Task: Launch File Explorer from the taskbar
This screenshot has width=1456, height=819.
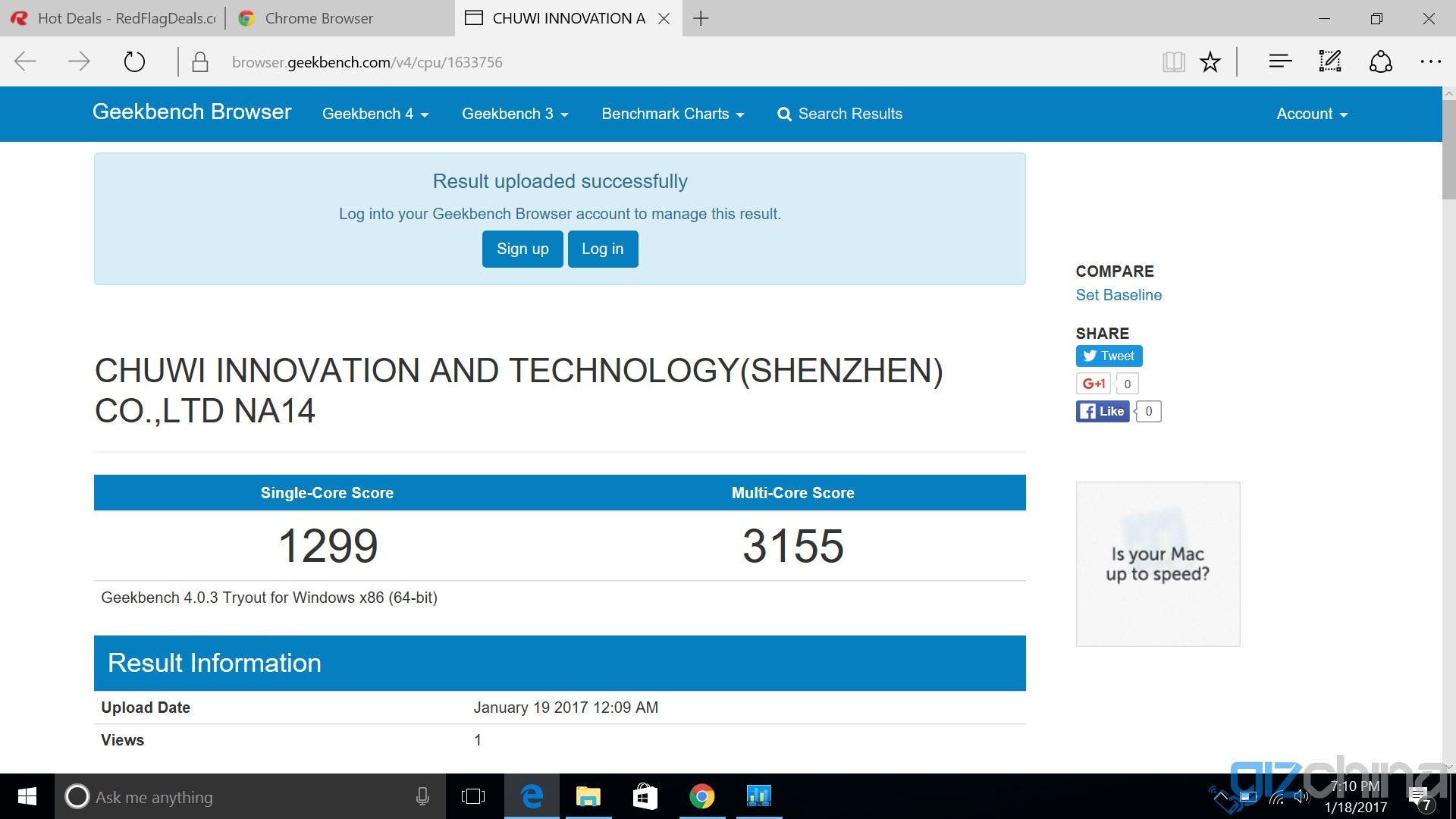Action: pyautogui.click(x=588, y=796)
